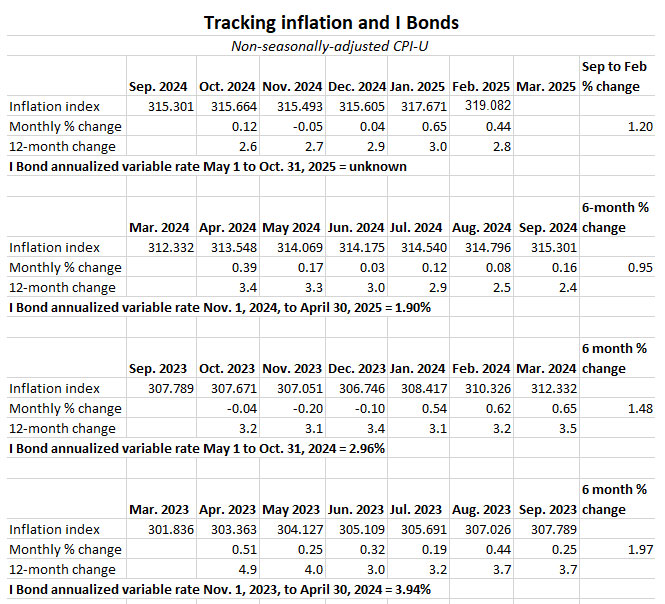
Task: Click the Mar. 2025 column header
Action: [x=548, y=86]
